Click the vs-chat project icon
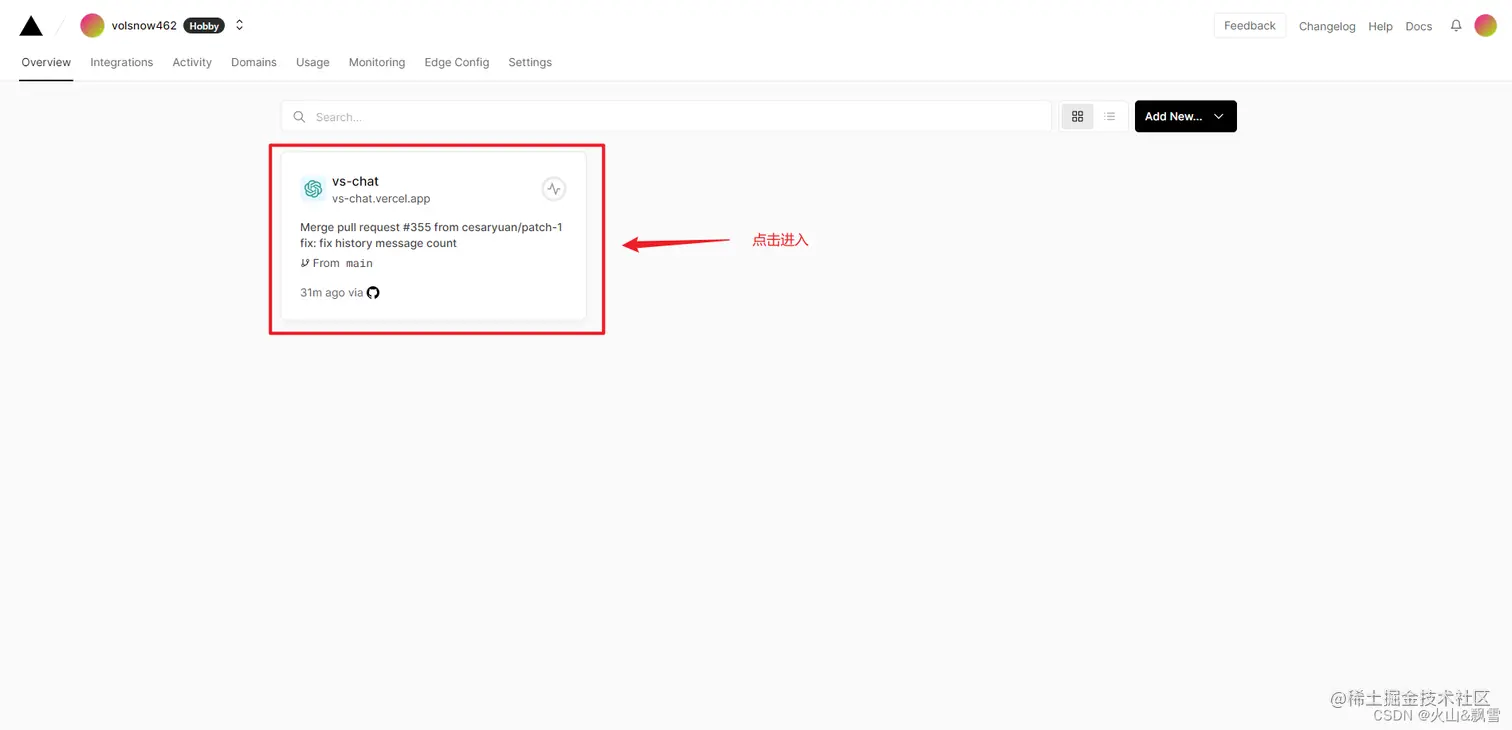1512x730 pixels. pos(313,189)
